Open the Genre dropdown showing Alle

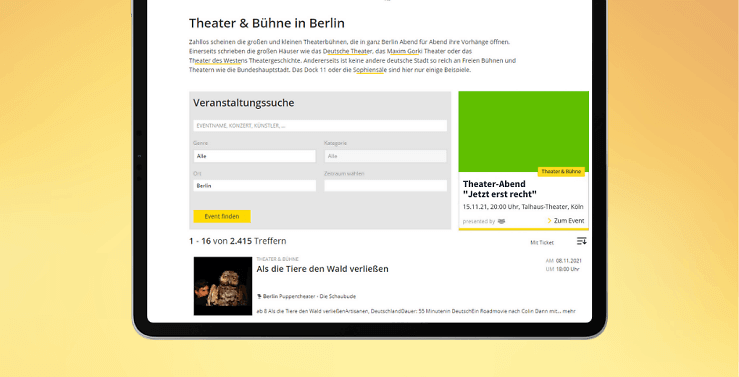255,156
